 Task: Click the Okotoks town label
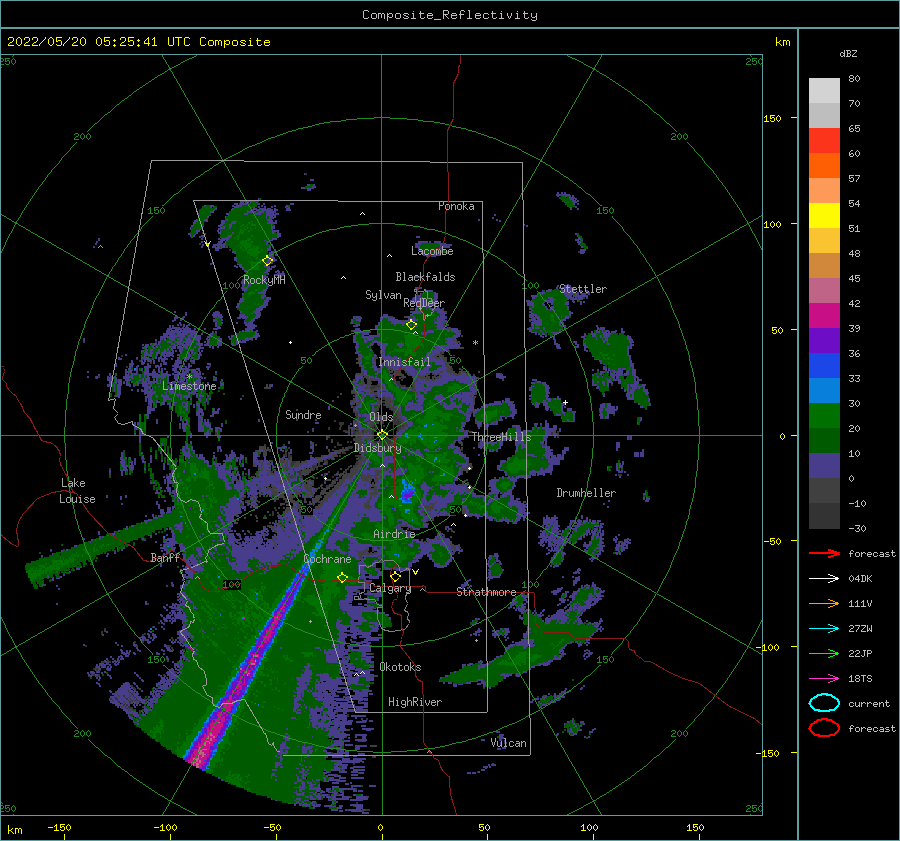(400, 667)
